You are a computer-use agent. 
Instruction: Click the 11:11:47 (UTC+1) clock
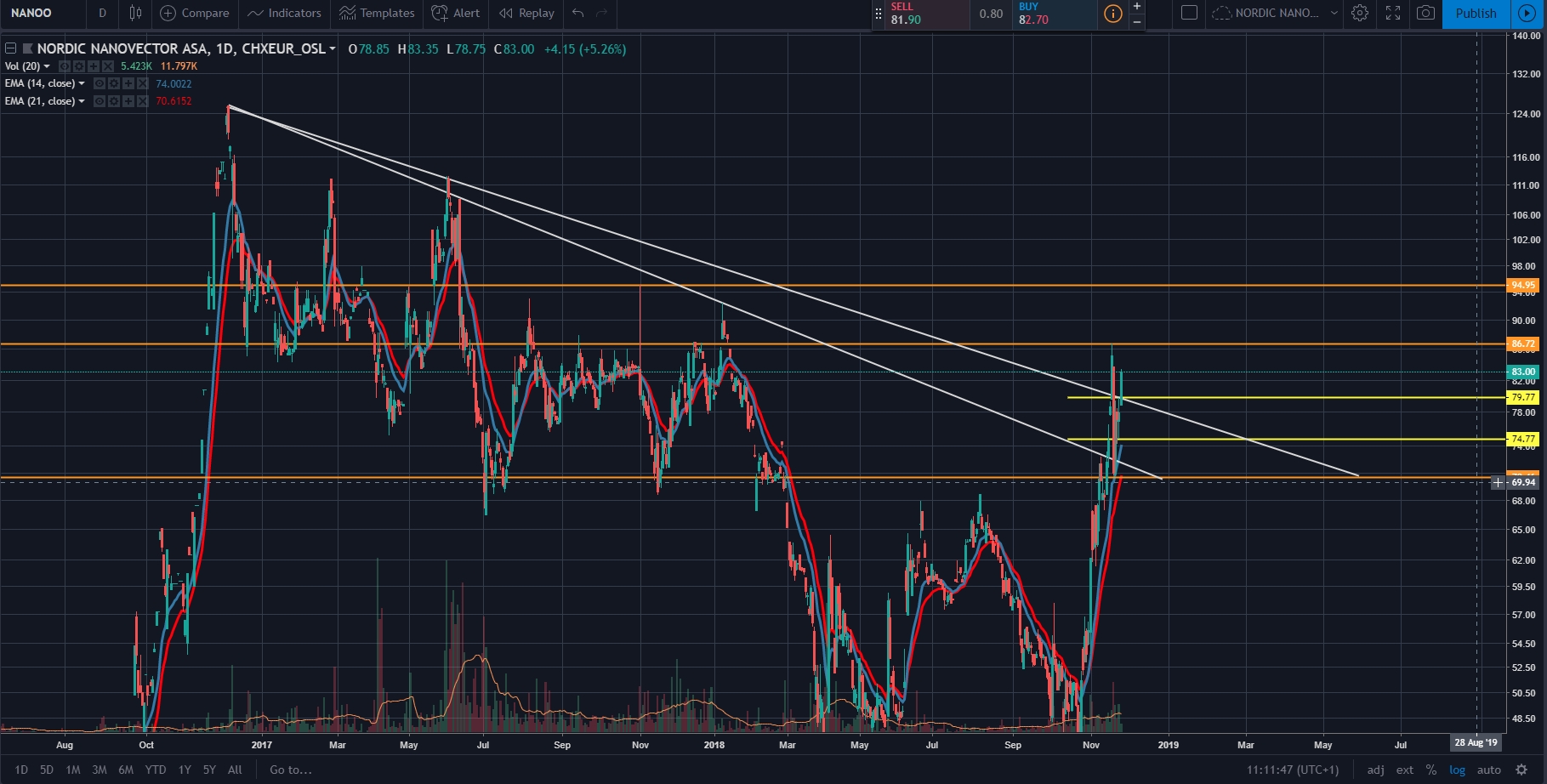[x=1293, y=770]
